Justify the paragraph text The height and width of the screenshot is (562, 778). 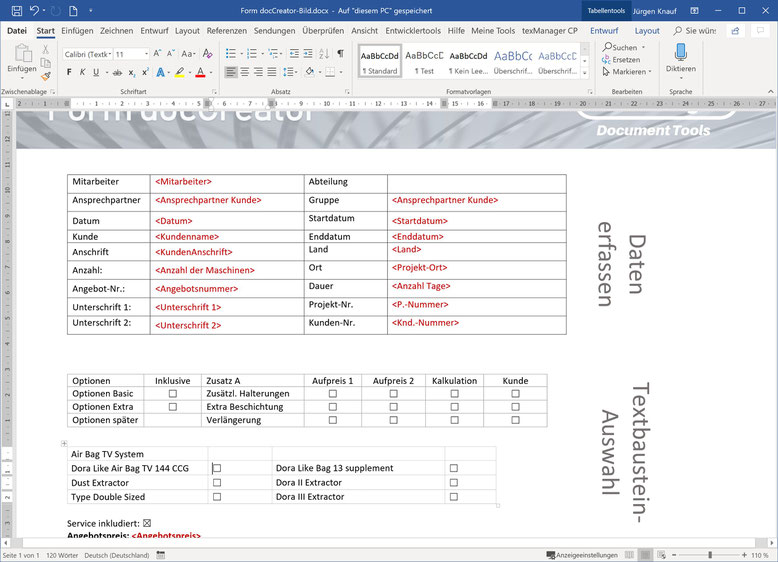click(x=272, y=72)
